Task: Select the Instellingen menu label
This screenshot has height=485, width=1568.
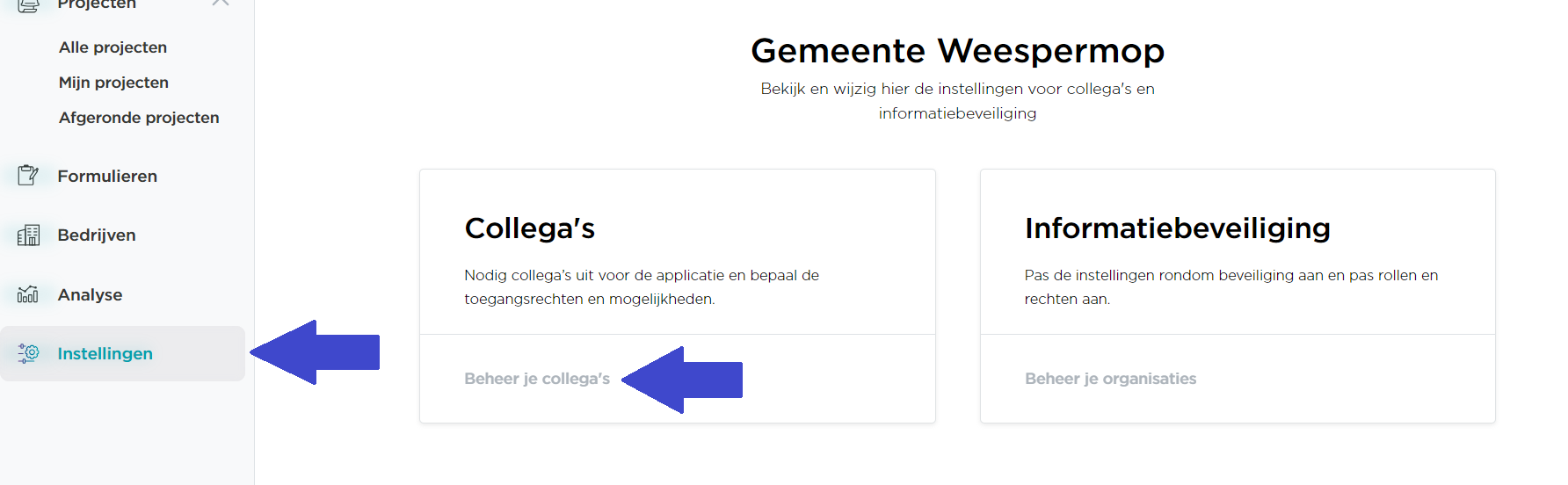Action: pyautogui.click(x=105, y=353)
